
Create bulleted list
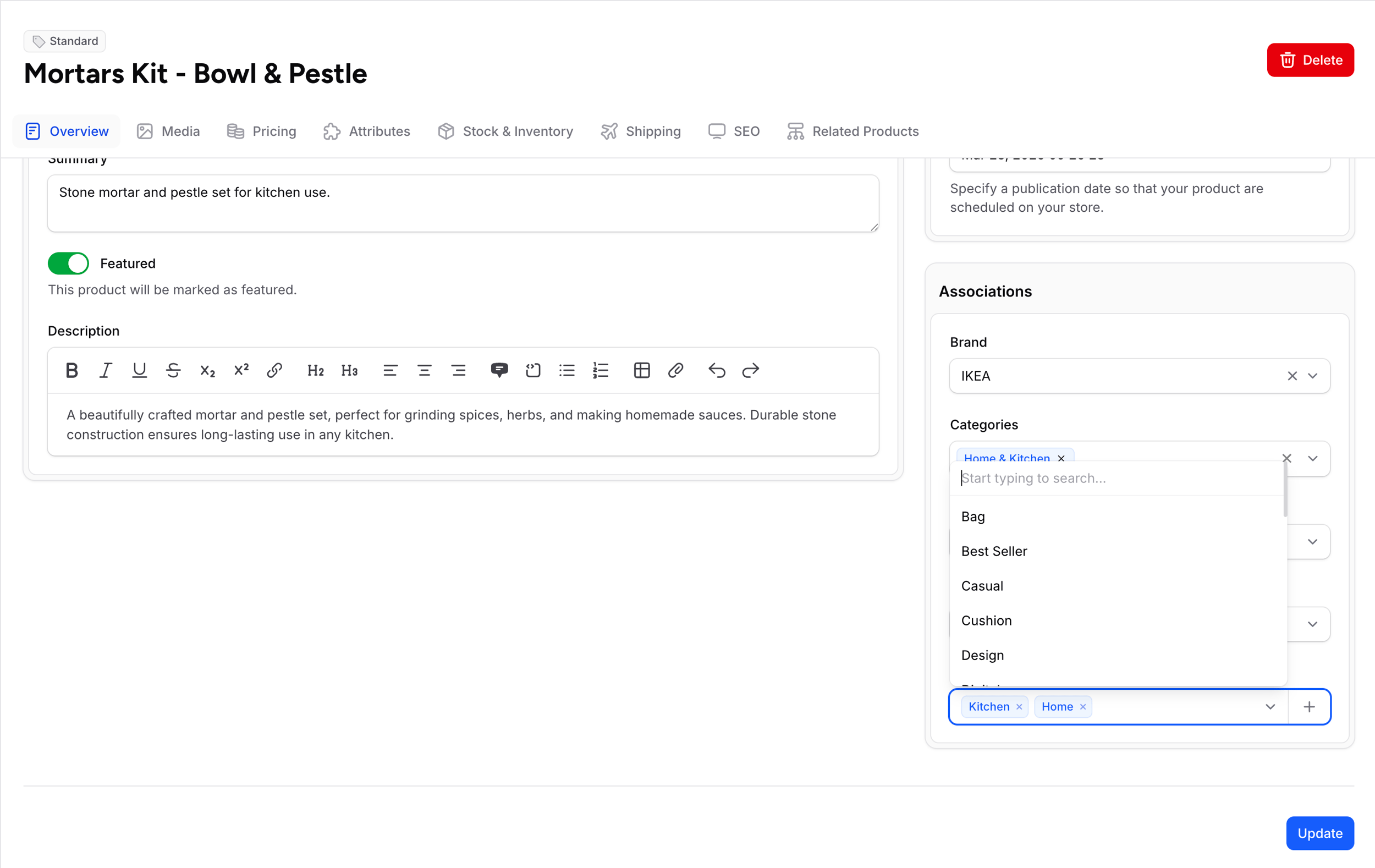567,371
